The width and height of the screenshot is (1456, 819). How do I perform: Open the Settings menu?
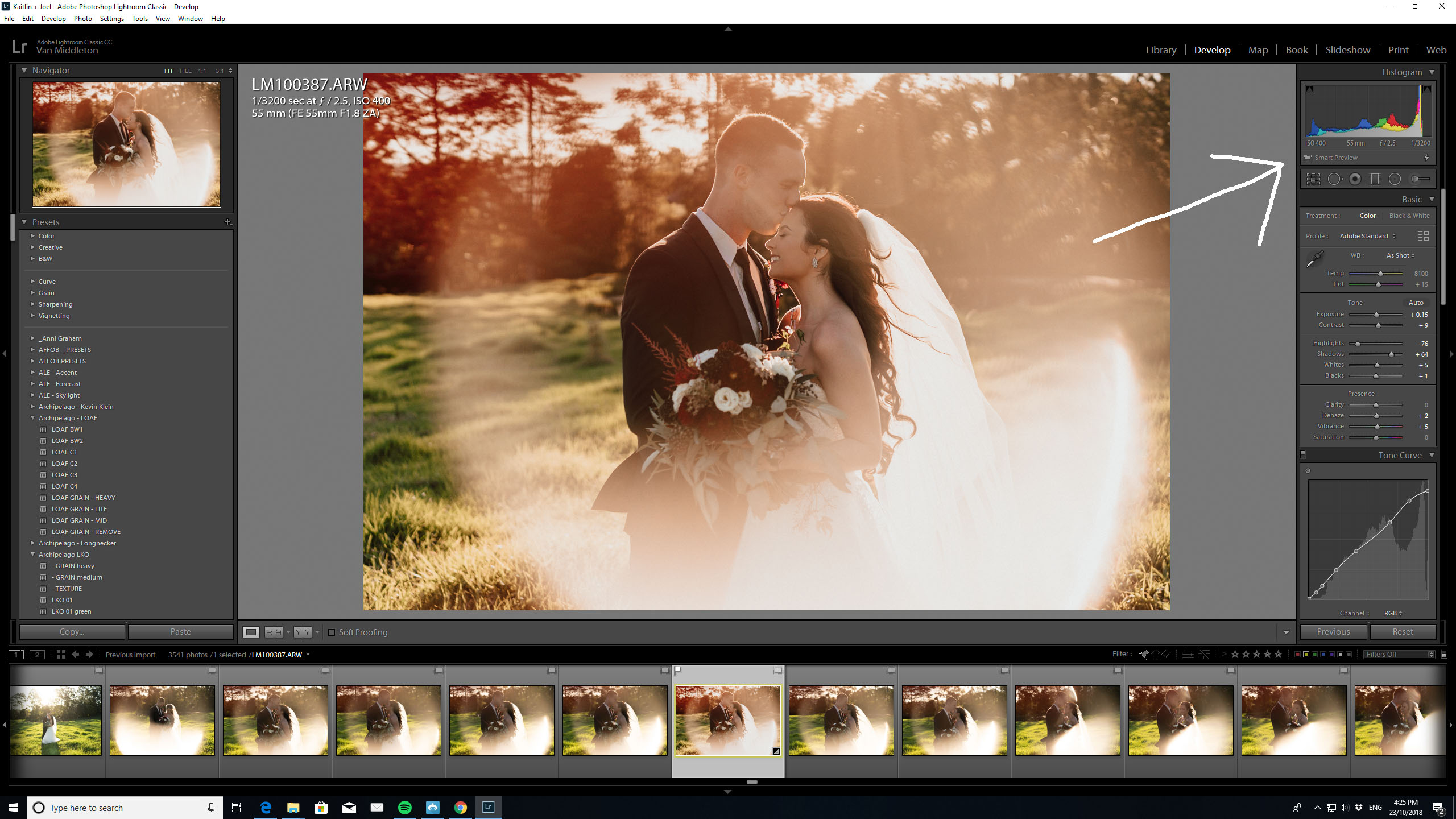coord(111,19)
